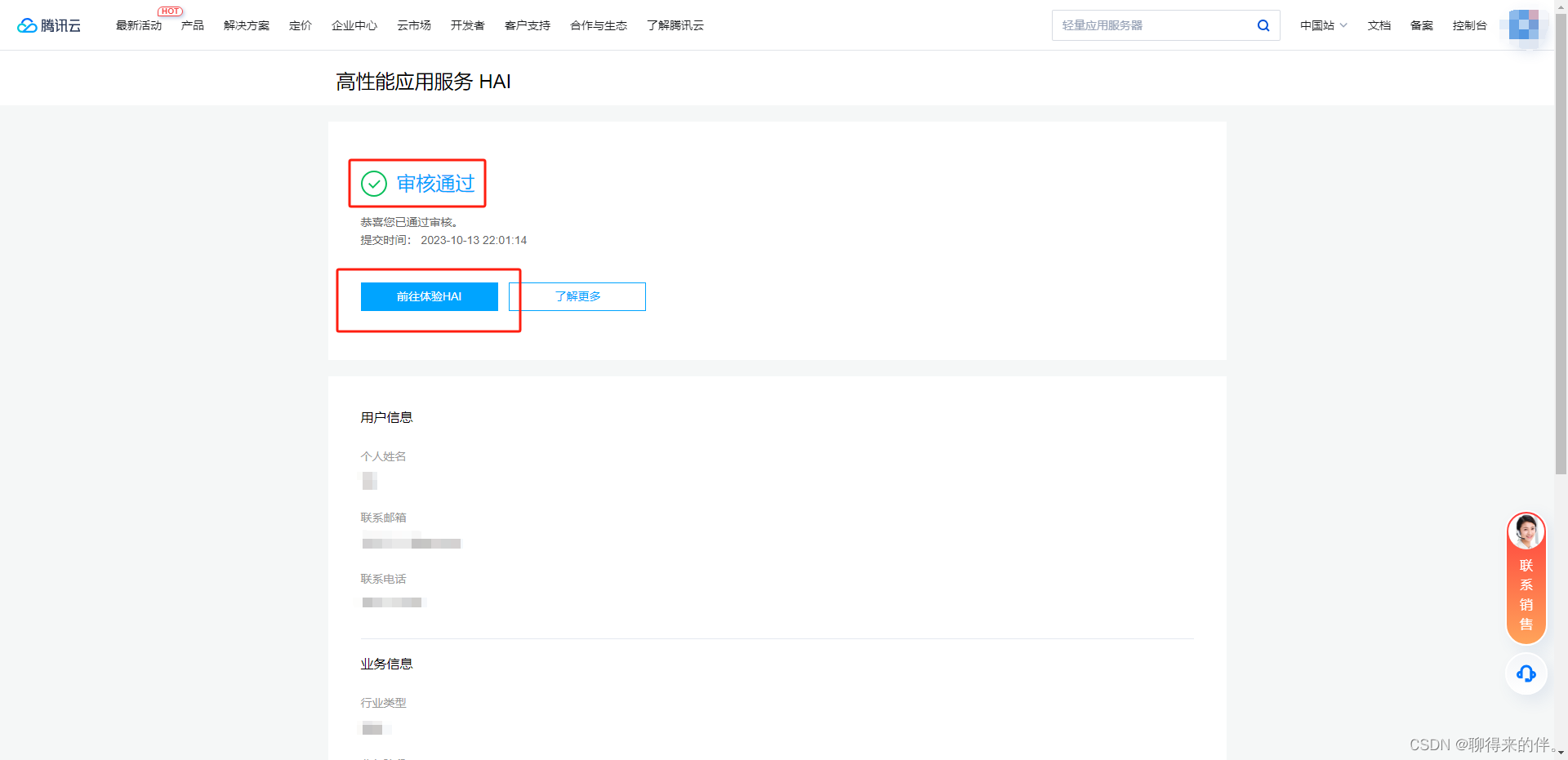Click the Tencent Cloud logo
1568x760 pixels.
(x=49, y=25)
